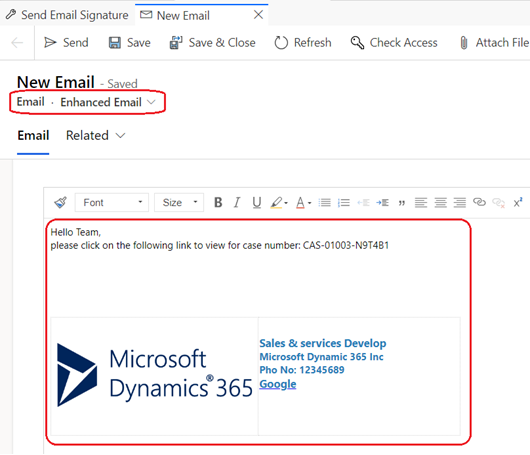Viewport: 530px width, 455px height.
Task: Toggle bold formatting
Action: 218,202
